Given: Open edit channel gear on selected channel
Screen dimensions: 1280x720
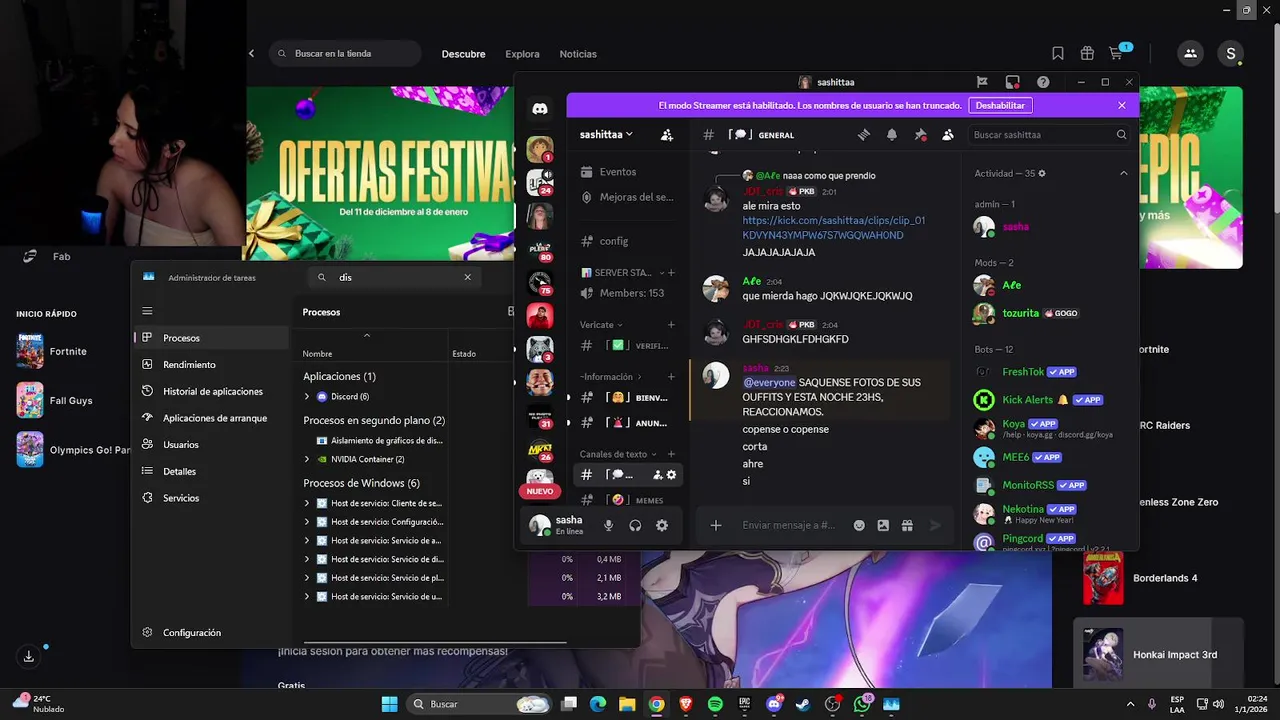Looking at the screenshot, I should click(672, 475).
